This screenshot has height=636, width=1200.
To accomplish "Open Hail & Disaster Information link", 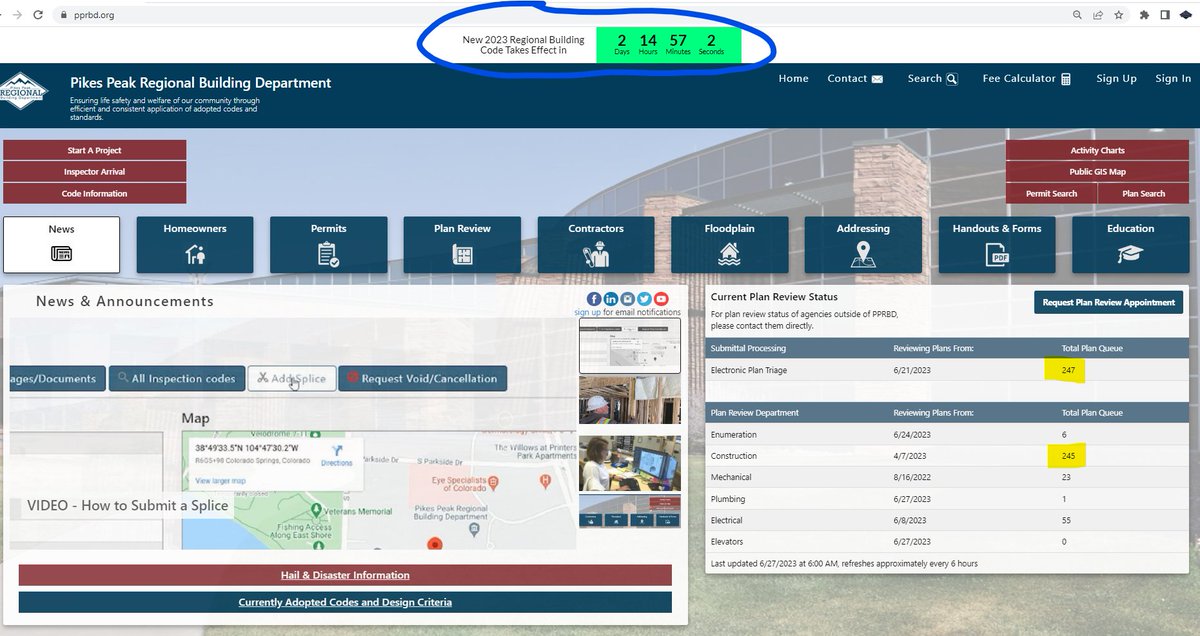I will click(345, 575).
